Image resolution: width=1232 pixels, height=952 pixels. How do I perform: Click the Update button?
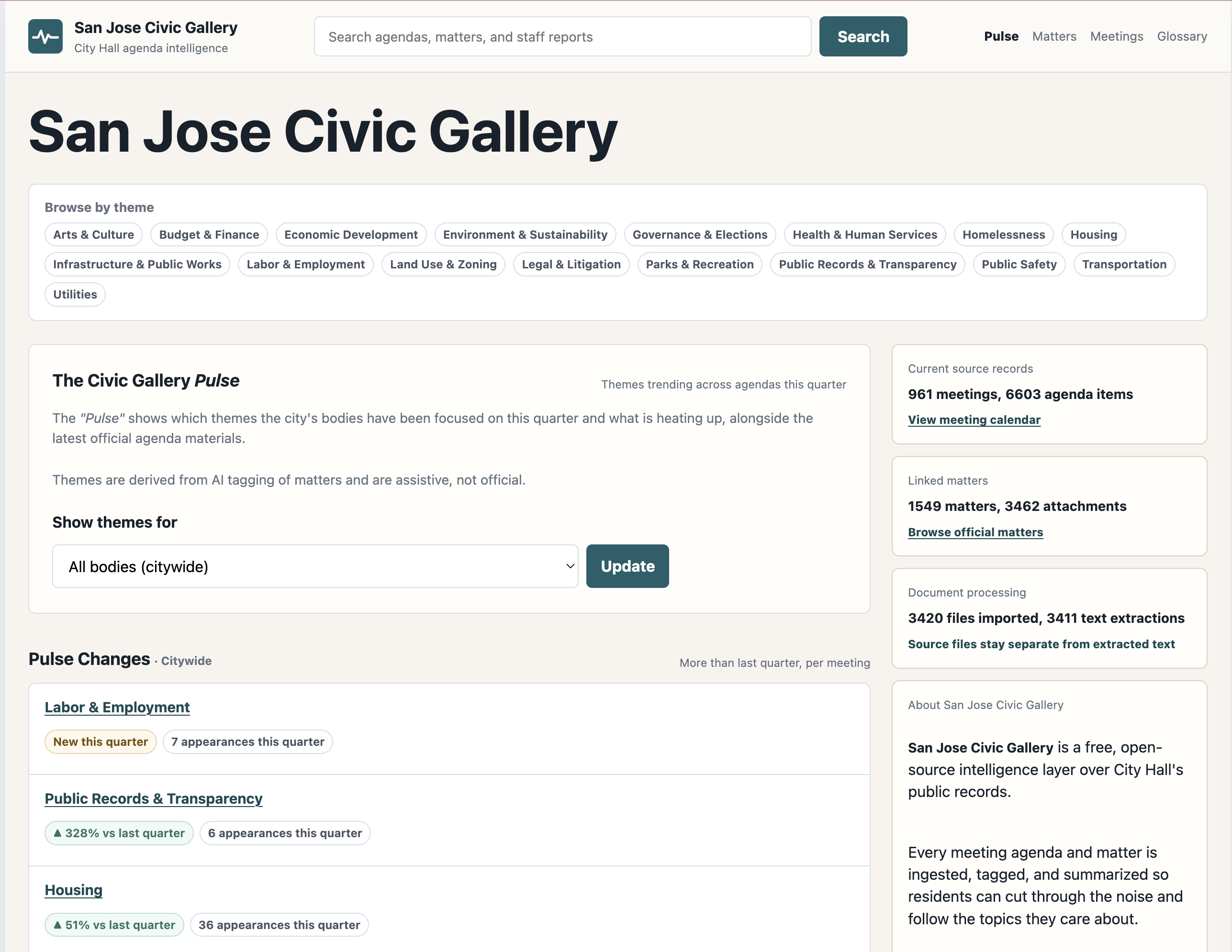click(x=627, y=566)
